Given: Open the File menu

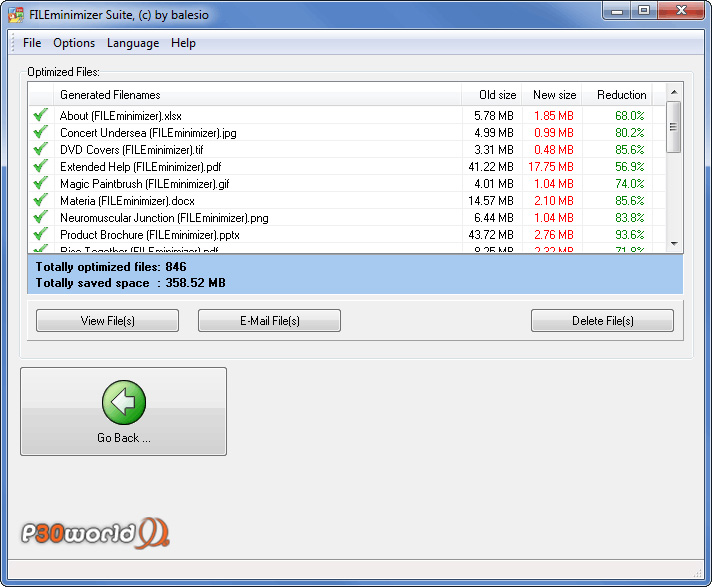Looking at the screenshot, I should click(32, 43).
